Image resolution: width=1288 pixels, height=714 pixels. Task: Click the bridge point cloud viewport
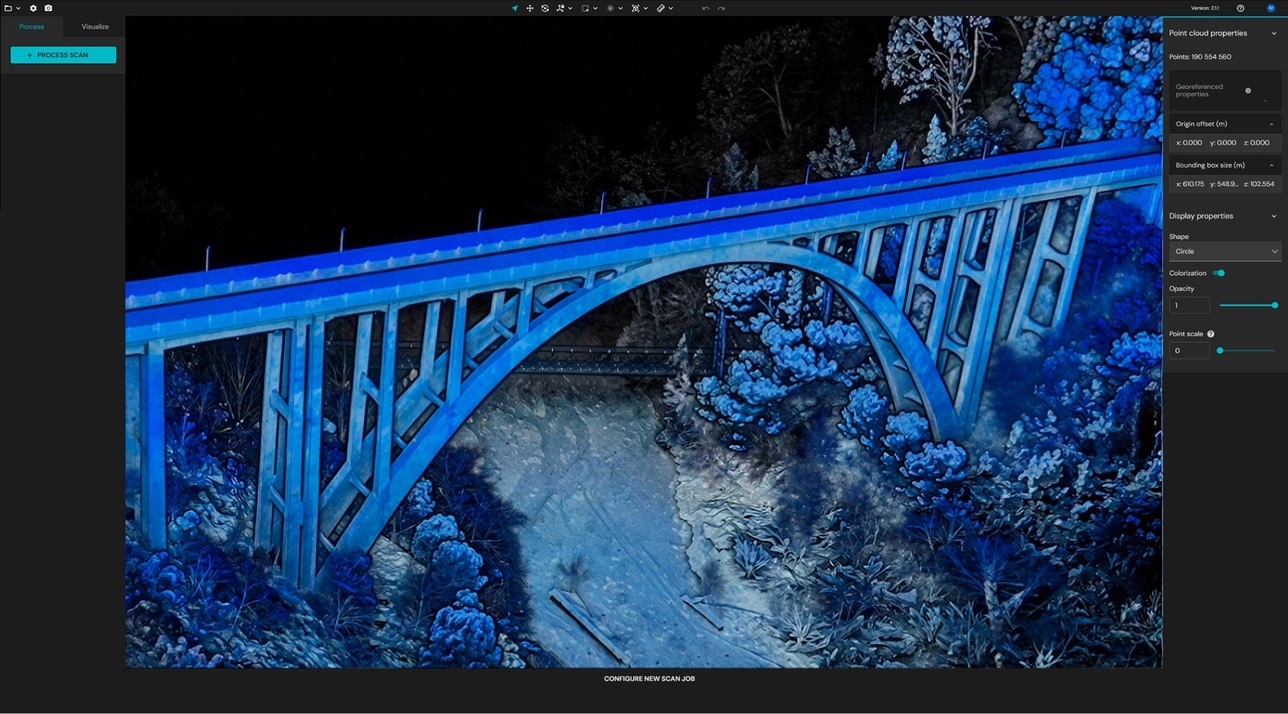click(x=643, y=341)
